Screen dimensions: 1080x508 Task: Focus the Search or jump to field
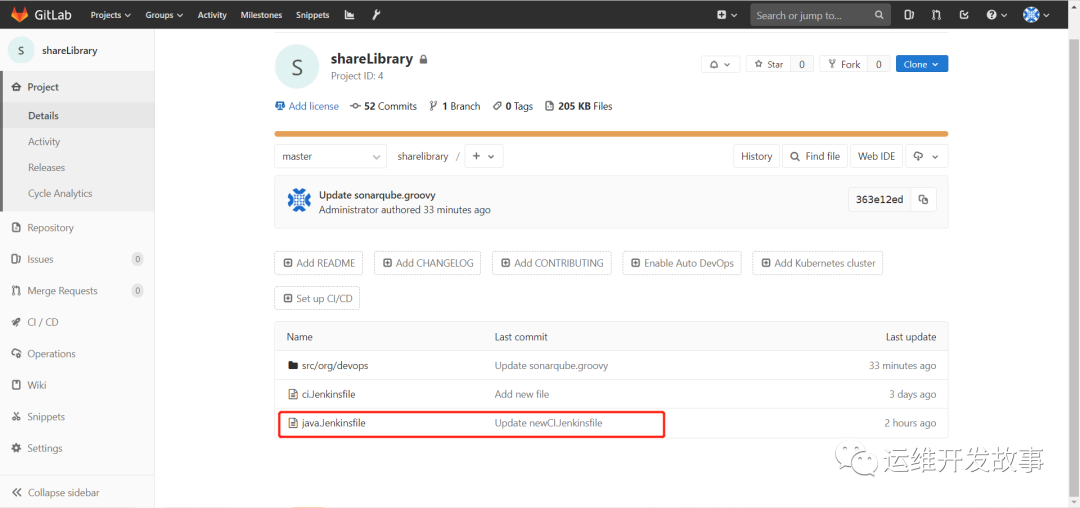pos(820,14)
